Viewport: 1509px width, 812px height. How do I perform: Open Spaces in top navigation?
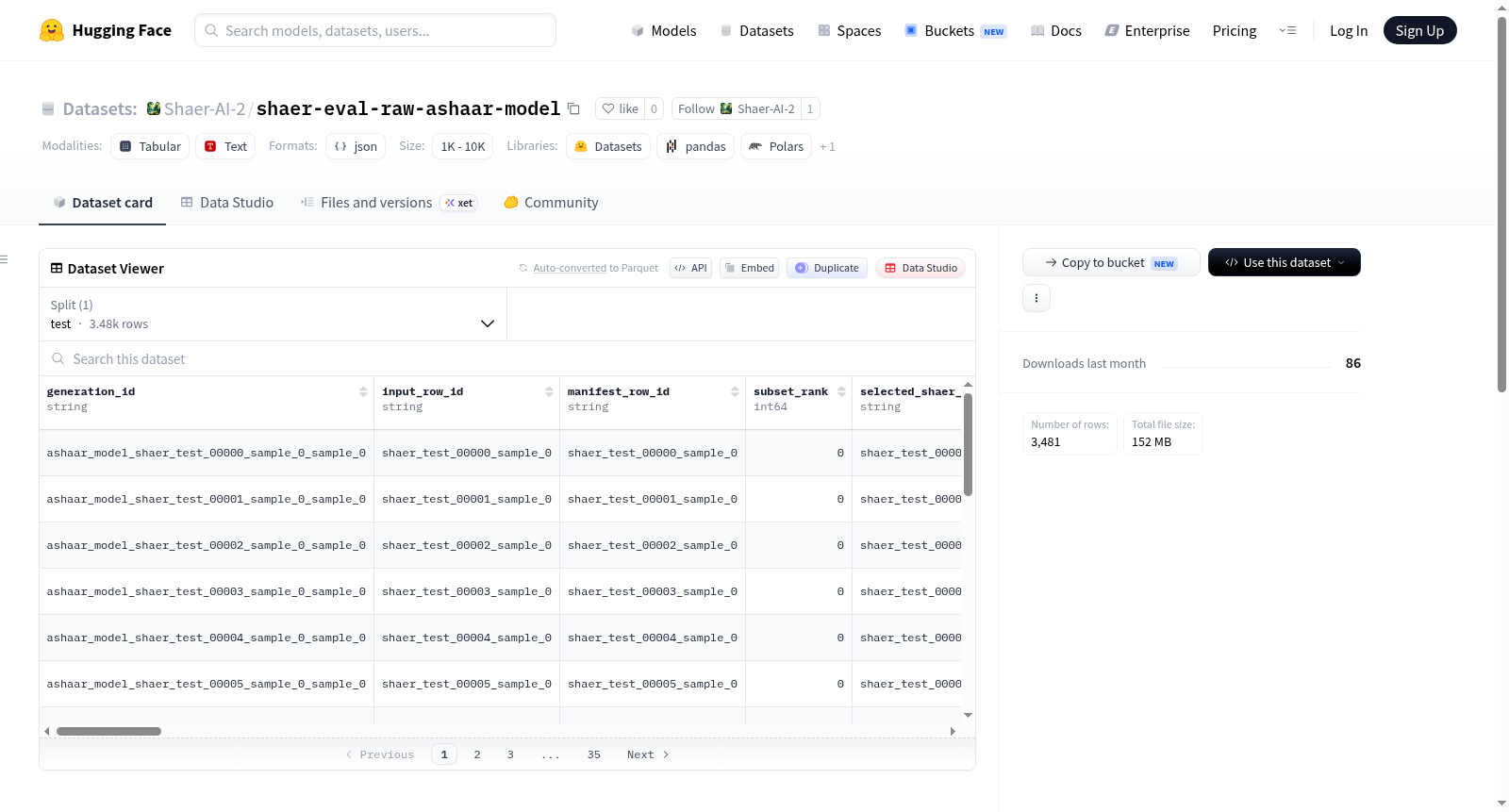coord(849,30)
